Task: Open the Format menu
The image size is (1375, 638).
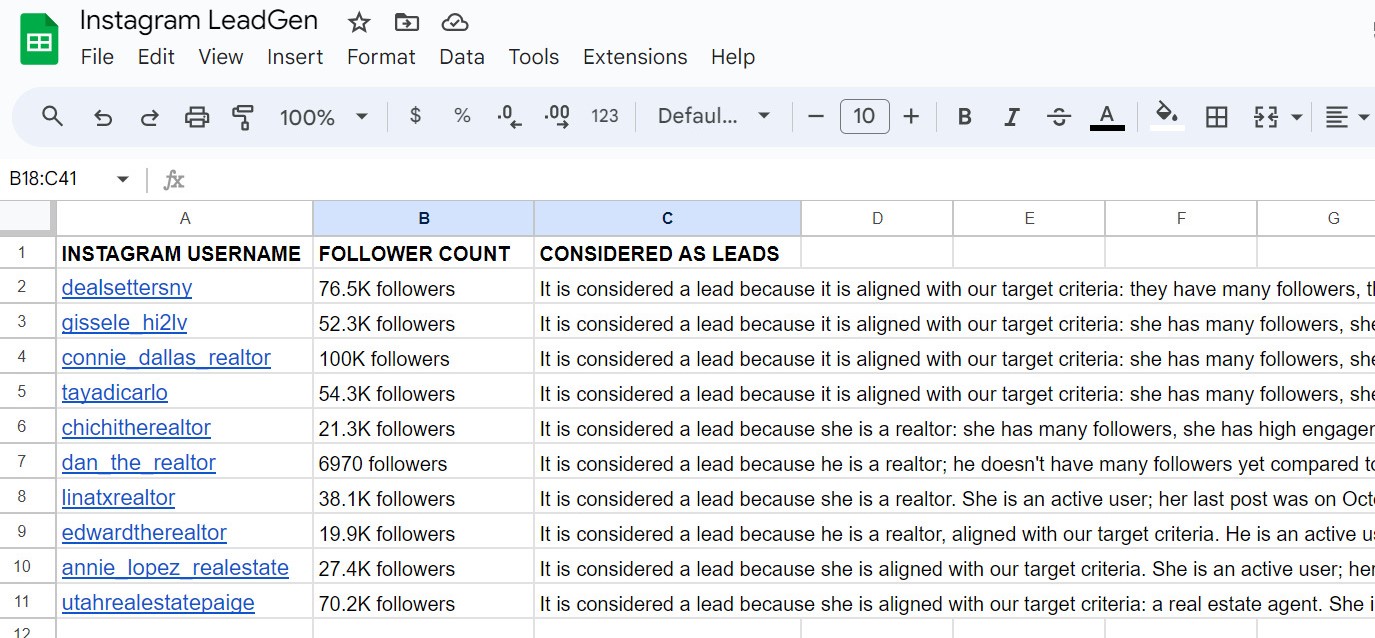Action: pos(381,57)
